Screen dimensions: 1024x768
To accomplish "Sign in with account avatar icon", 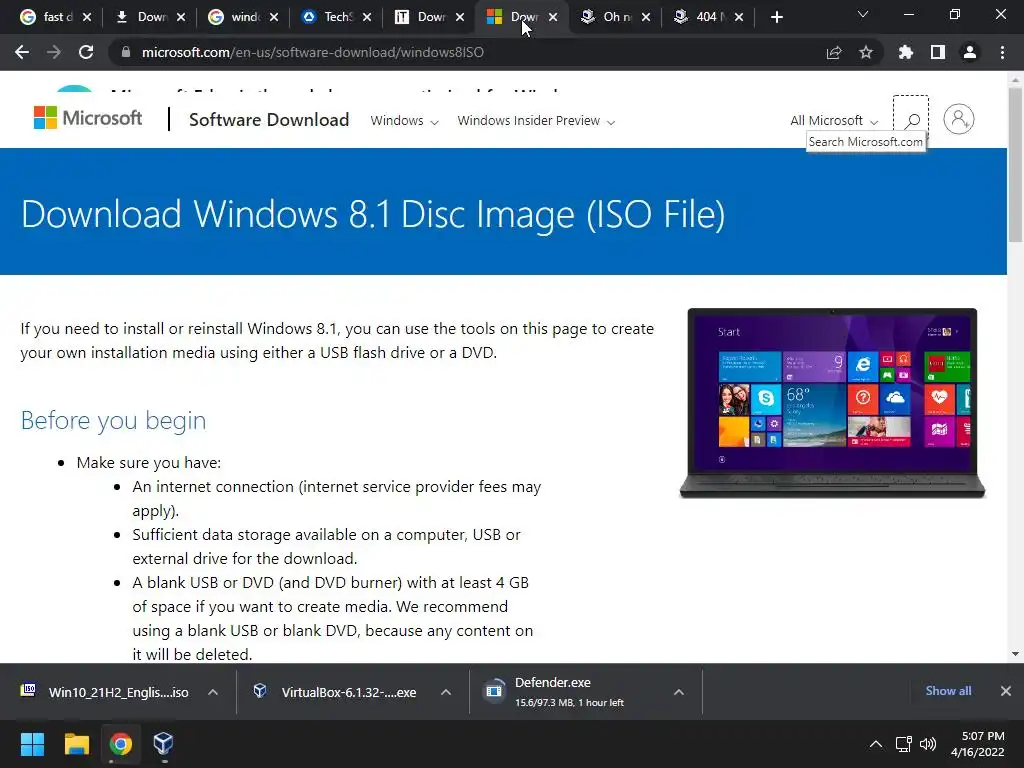I will point(959,119).
